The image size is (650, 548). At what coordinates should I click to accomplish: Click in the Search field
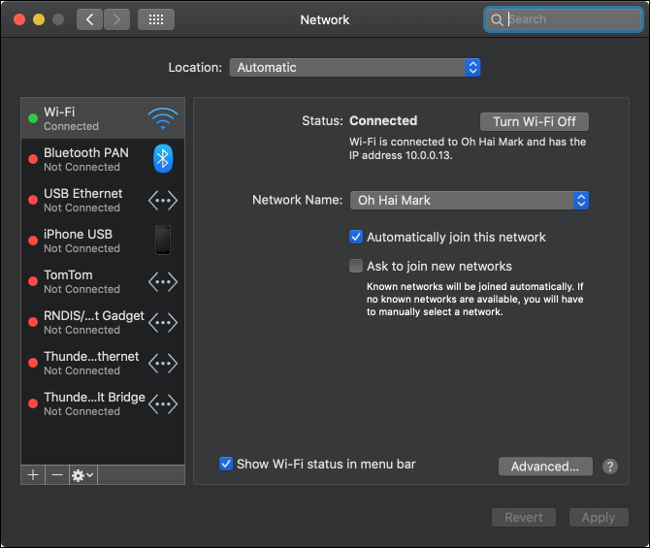(x=570, y=19)
